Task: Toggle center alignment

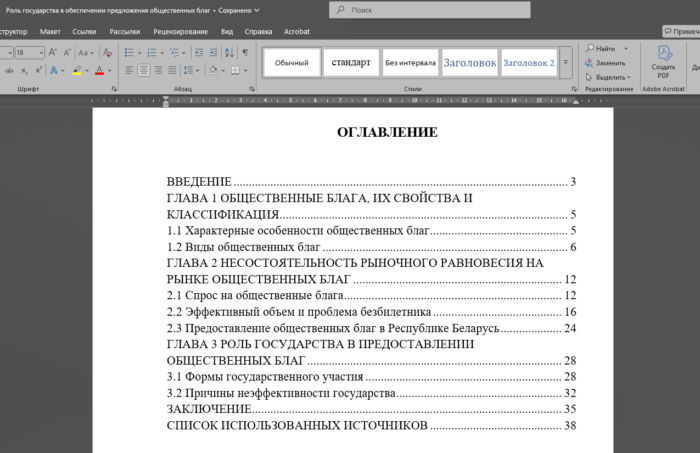Action: pos(144,71)
